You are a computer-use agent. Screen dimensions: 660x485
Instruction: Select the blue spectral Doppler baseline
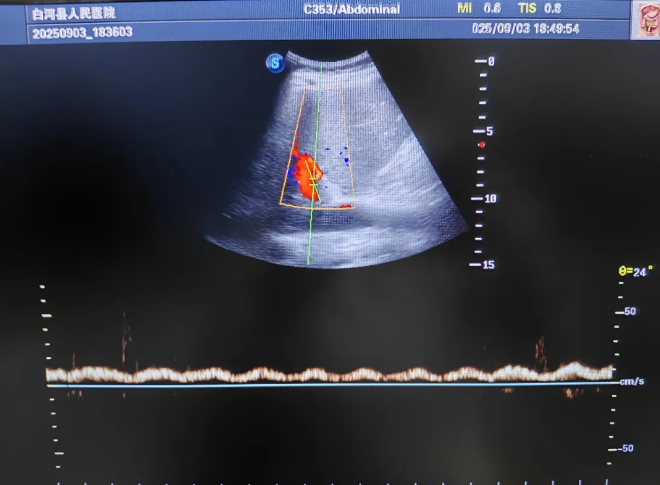[330, 385]
